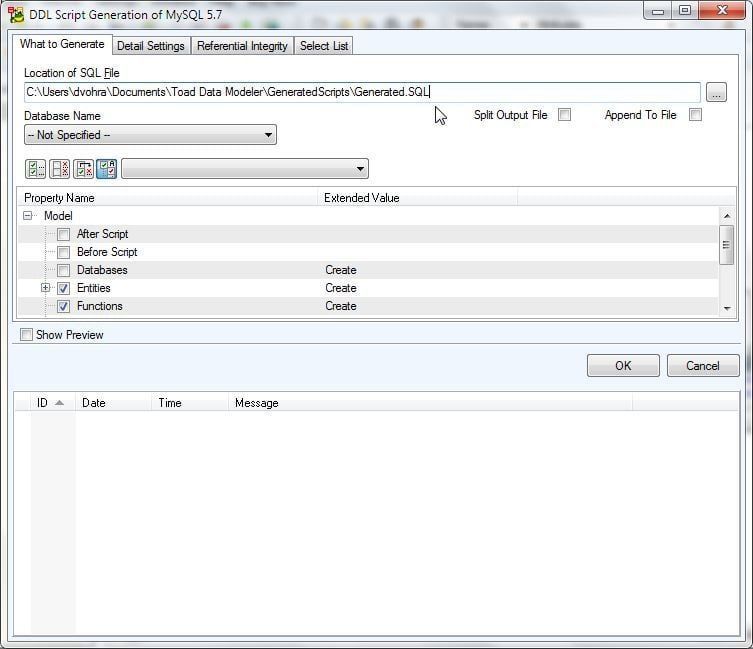
Task: Click the Deselect All toolbar icon
Action: tap(60, 169)
